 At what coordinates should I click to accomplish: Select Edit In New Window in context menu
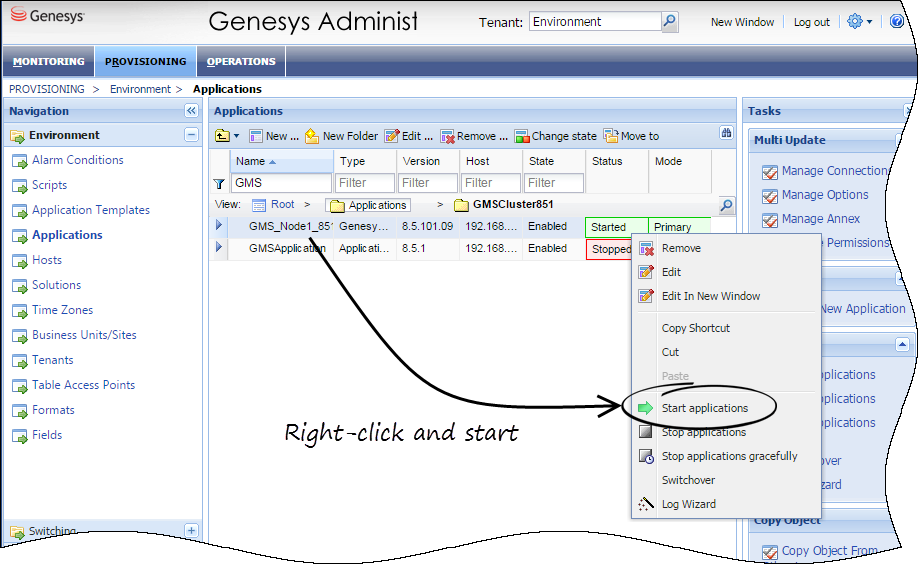[x=726, y=297]
